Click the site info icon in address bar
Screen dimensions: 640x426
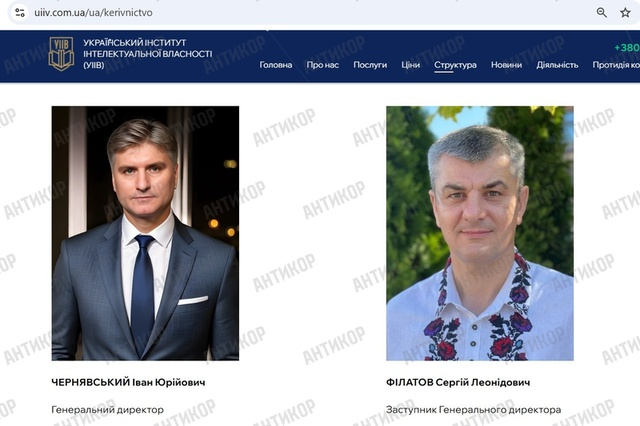[20, 13]
